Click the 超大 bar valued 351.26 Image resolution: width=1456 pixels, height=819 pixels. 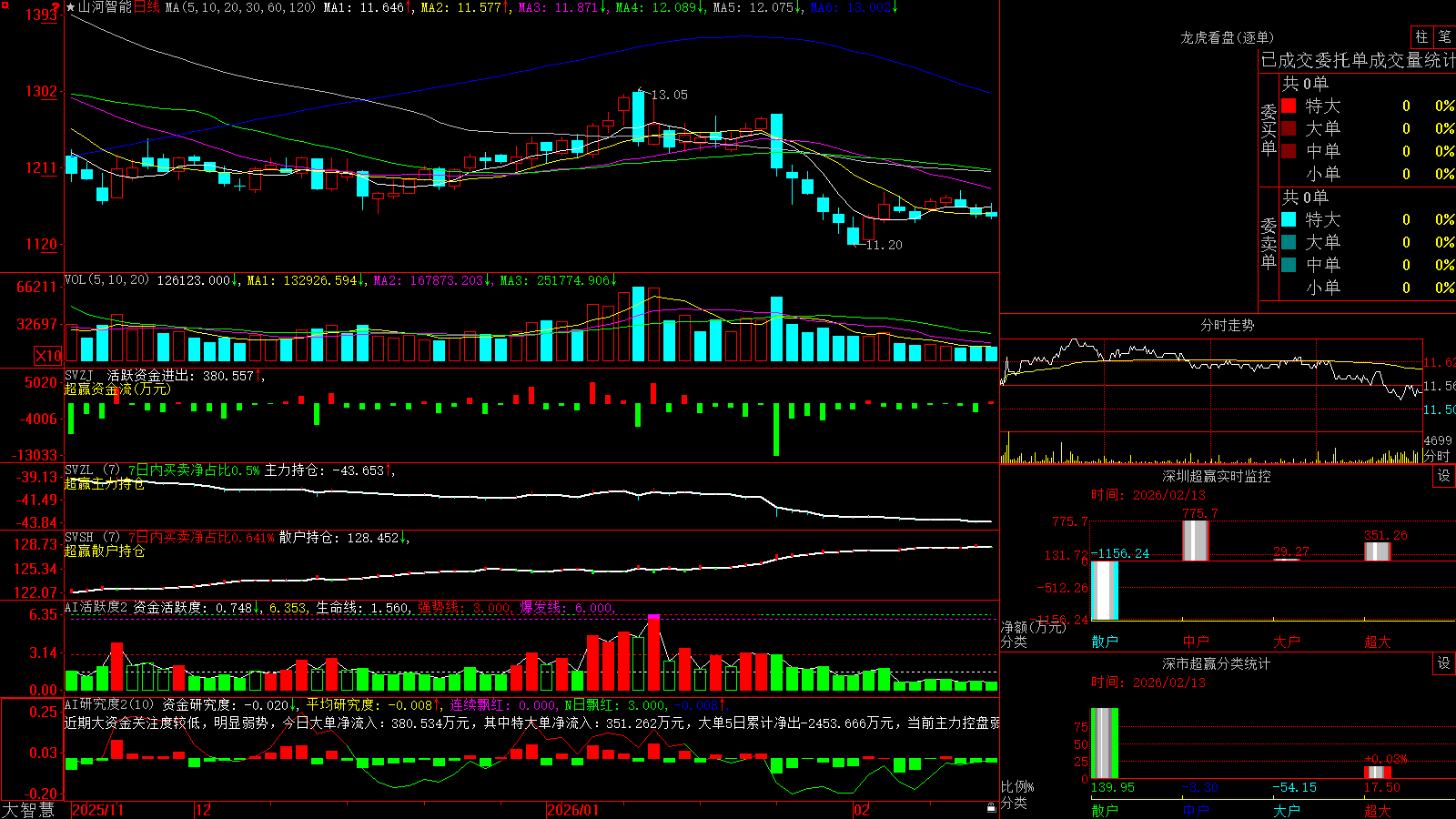[1378, 551]
